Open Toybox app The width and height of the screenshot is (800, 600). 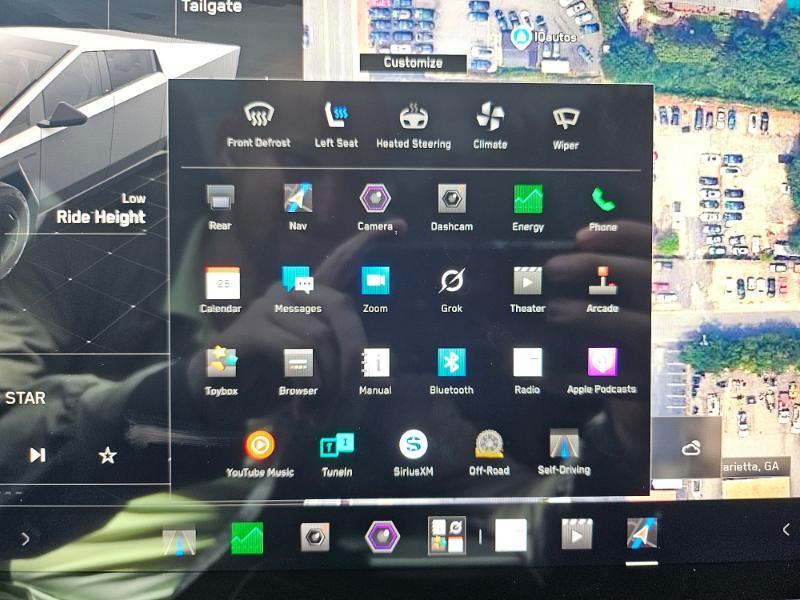click(221, 371)
